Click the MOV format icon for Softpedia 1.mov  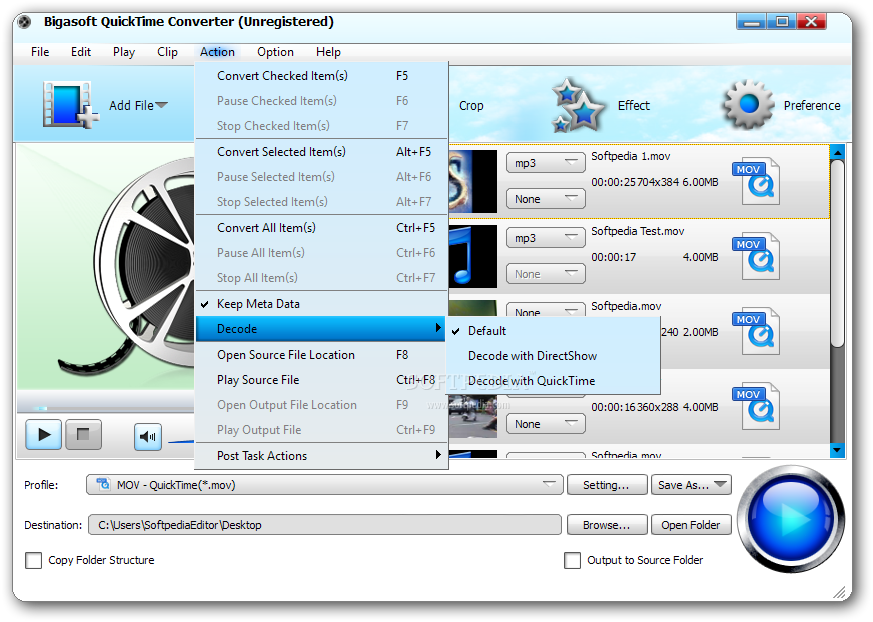[x=756, y=182]
